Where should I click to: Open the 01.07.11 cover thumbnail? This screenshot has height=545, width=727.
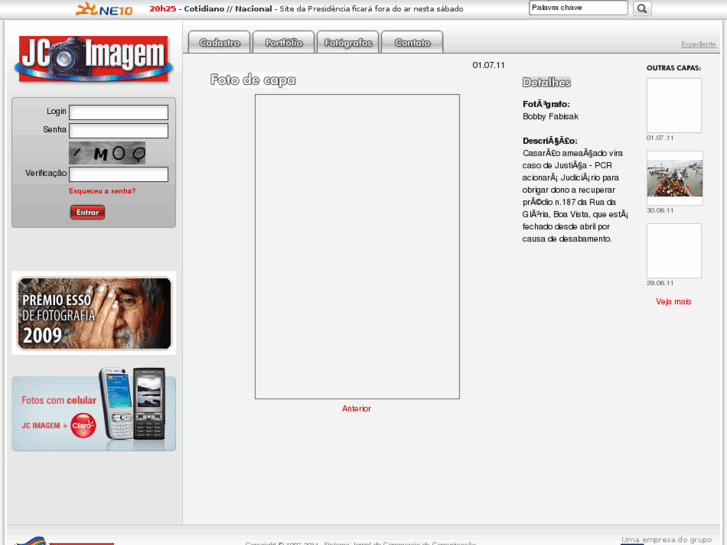674,105
